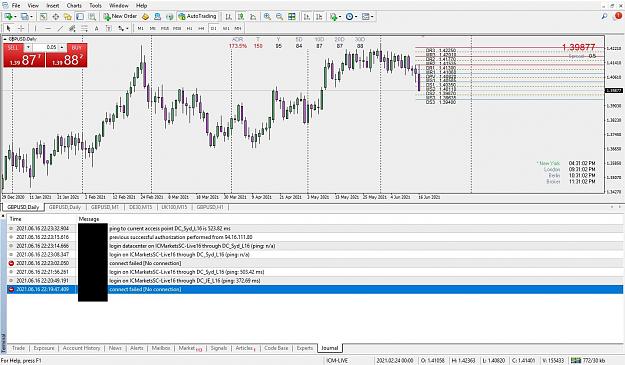This screenshot has width=625, height=365.
Task: Click the New Order button
Action: pyautogui.click(x=120, y=16)
